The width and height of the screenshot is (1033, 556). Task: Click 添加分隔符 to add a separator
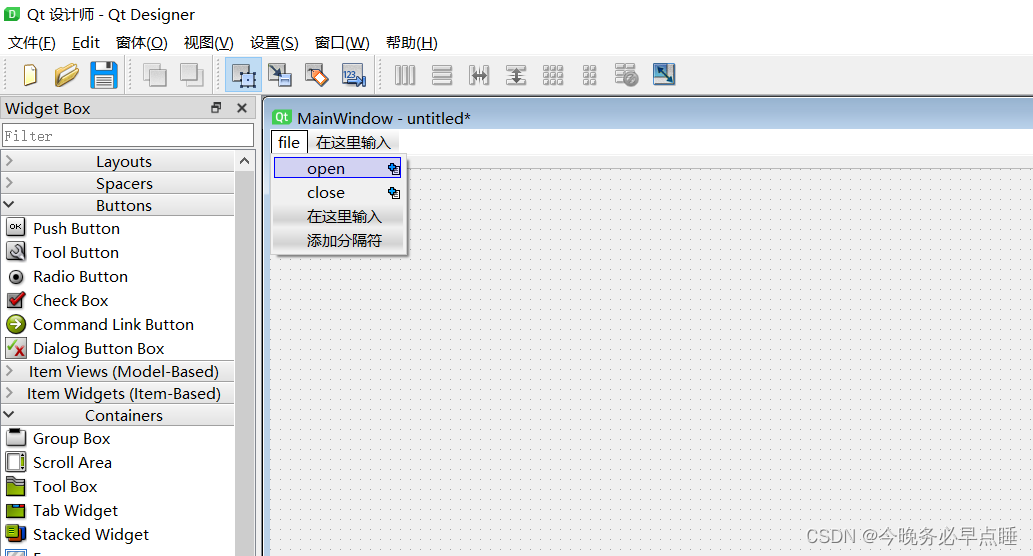tap(337, 240)
